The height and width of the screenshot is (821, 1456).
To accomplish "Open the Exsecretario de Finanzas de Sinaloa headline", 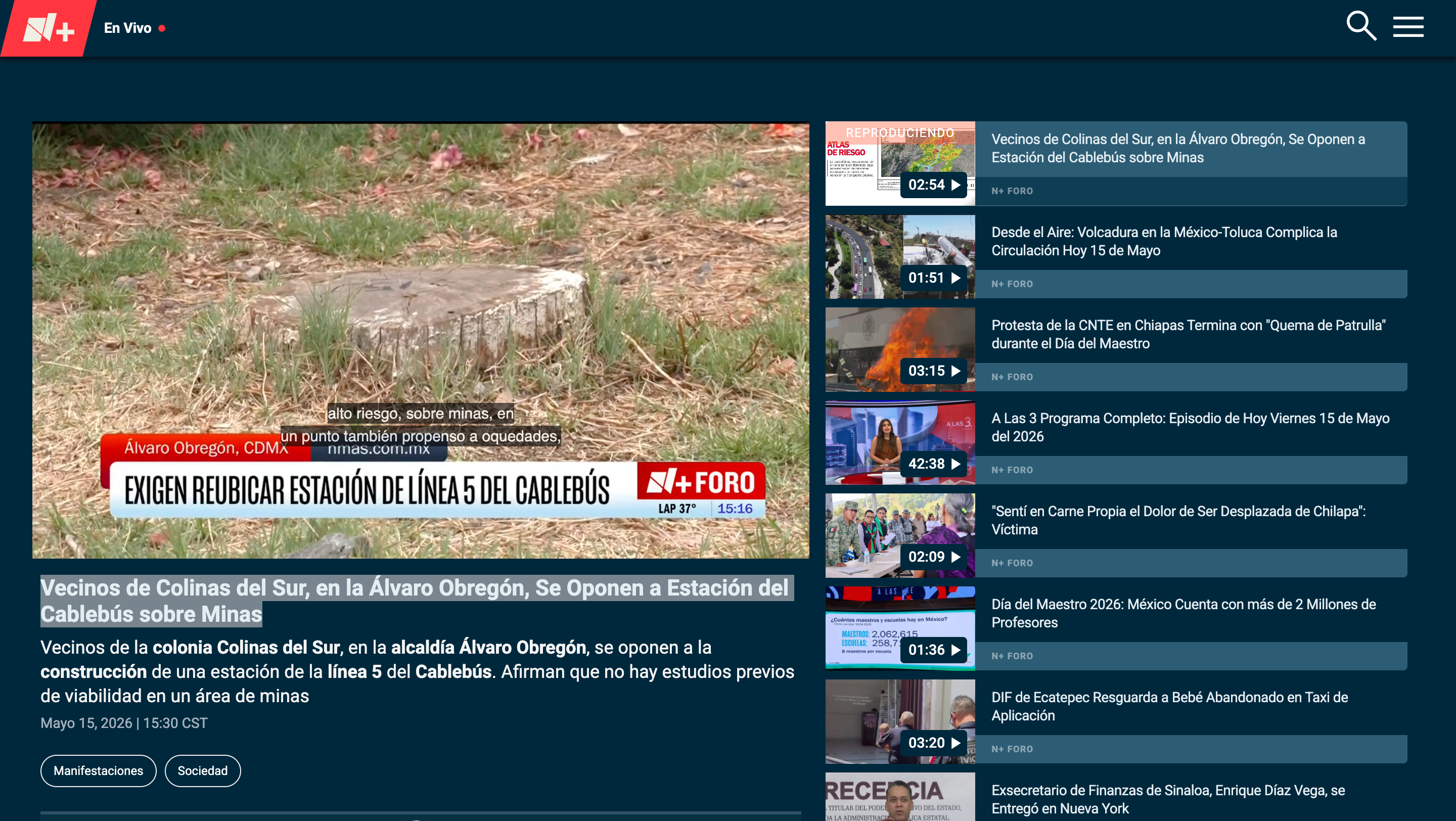I will (1168, 800).
